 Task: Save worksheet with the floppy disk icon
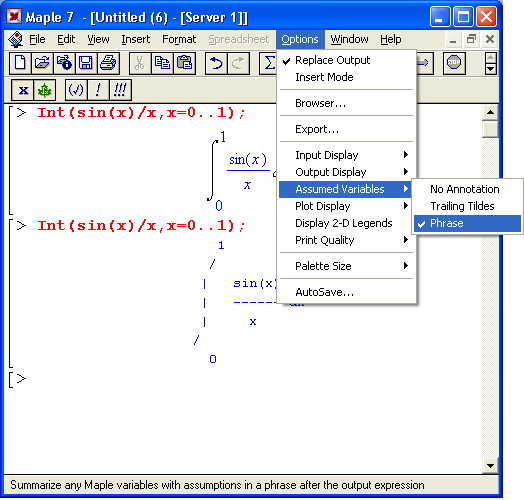(x=86, y=63)
